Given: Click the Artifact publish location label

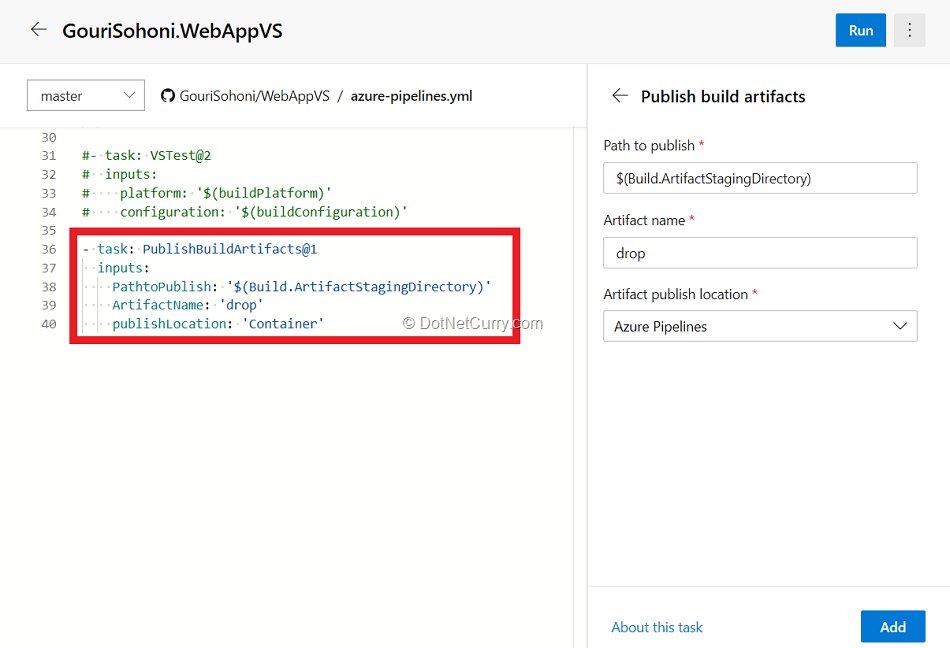Looking at the screenshot, I should (x=676, y=294).
